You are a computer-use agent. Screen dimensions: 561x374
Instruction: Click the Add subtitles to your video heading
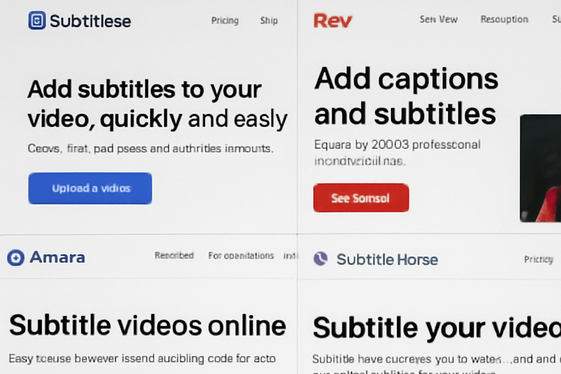157,104
